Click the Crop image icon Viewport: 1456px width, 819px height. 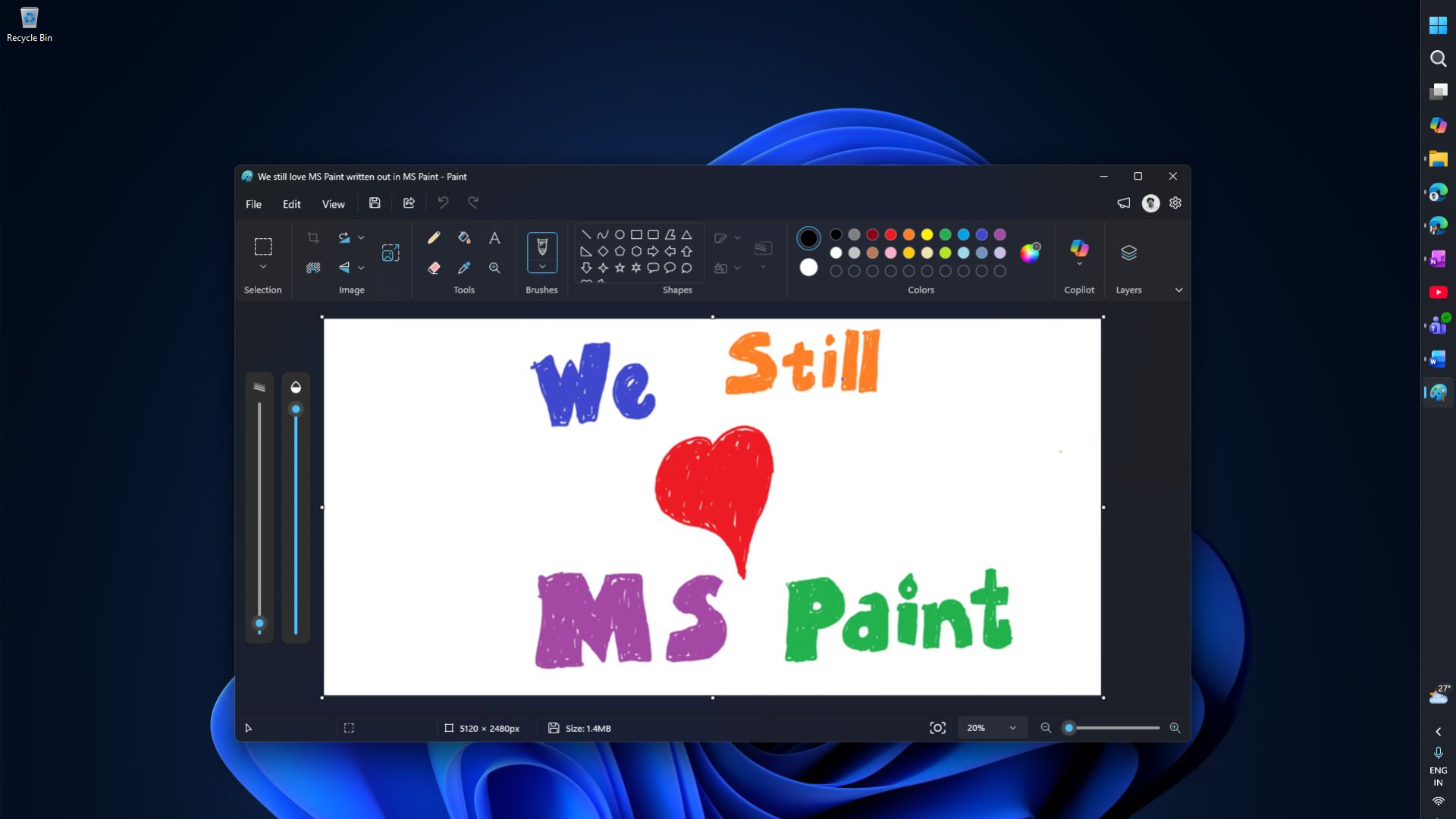pos(313,238)
